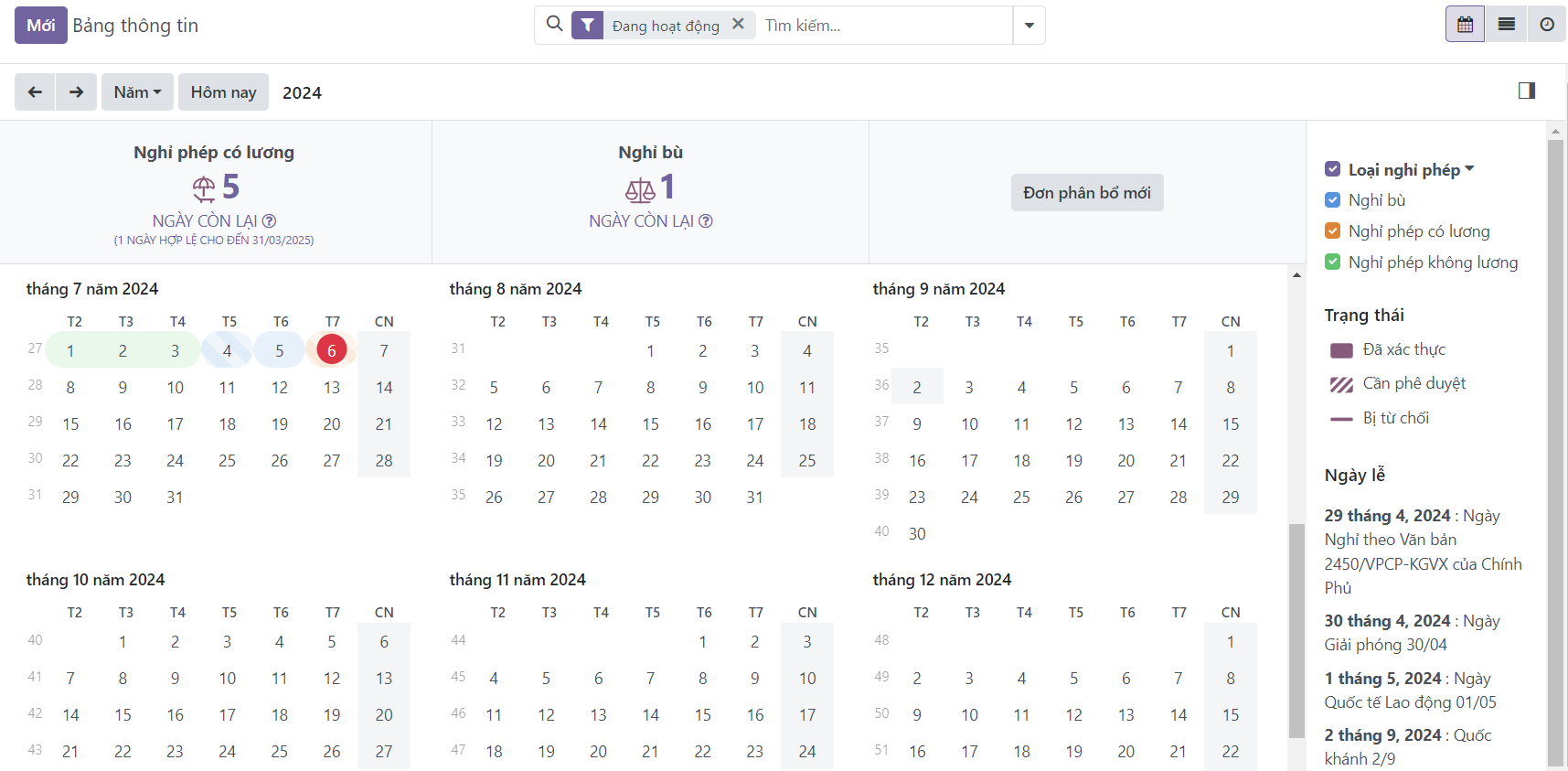Toggle the side panel icon

[x=1526, y=91]
